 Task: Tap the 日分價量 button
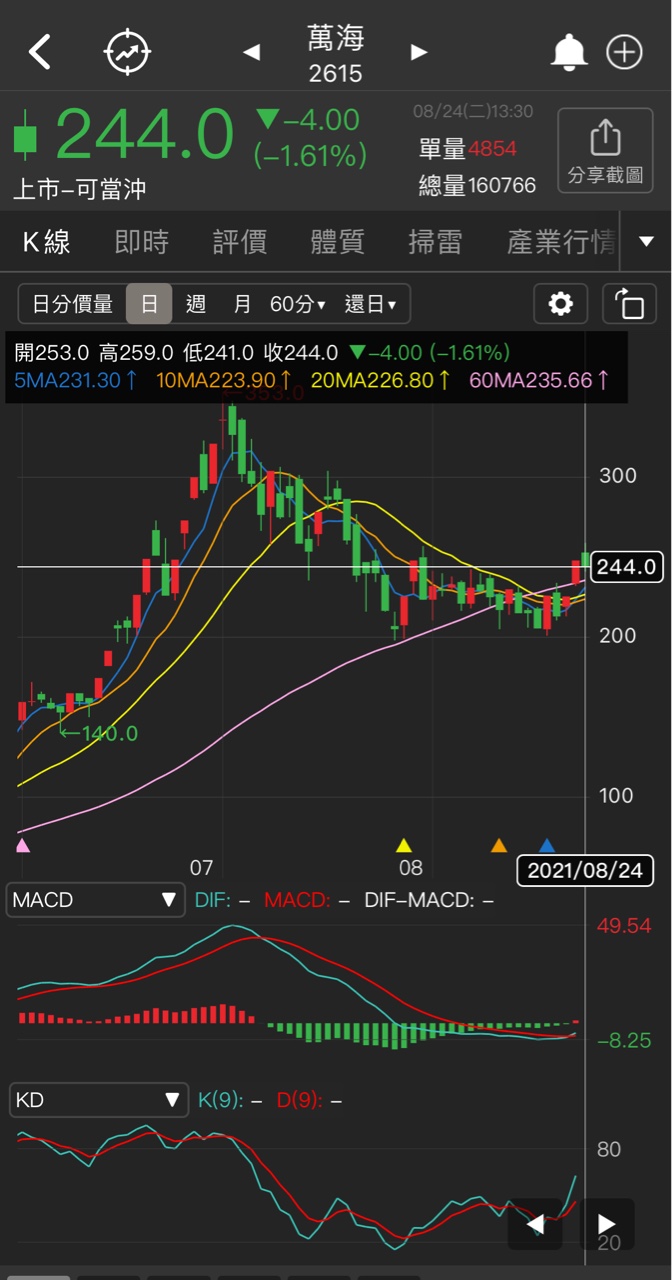(73, 304)
